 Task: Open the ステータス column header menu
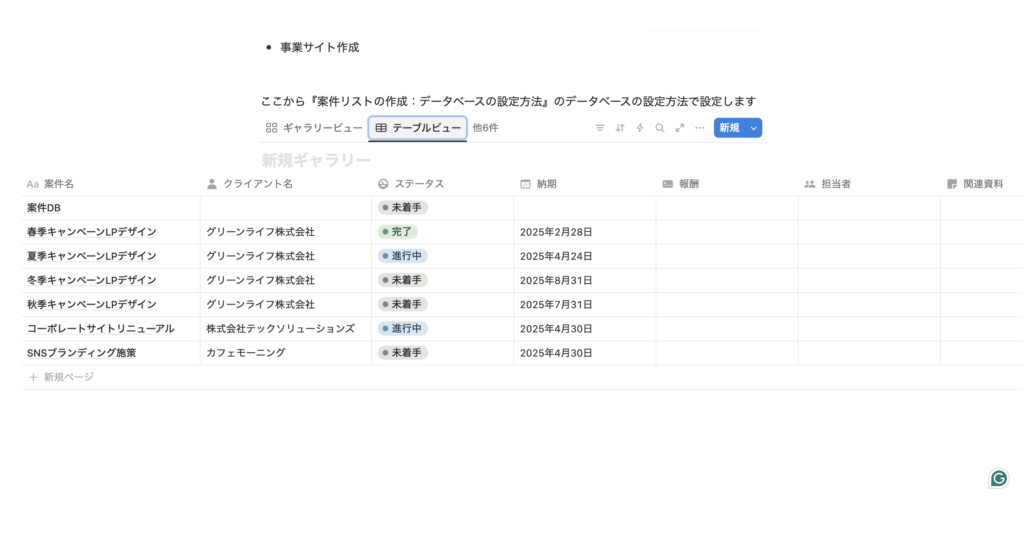[418, 184]
